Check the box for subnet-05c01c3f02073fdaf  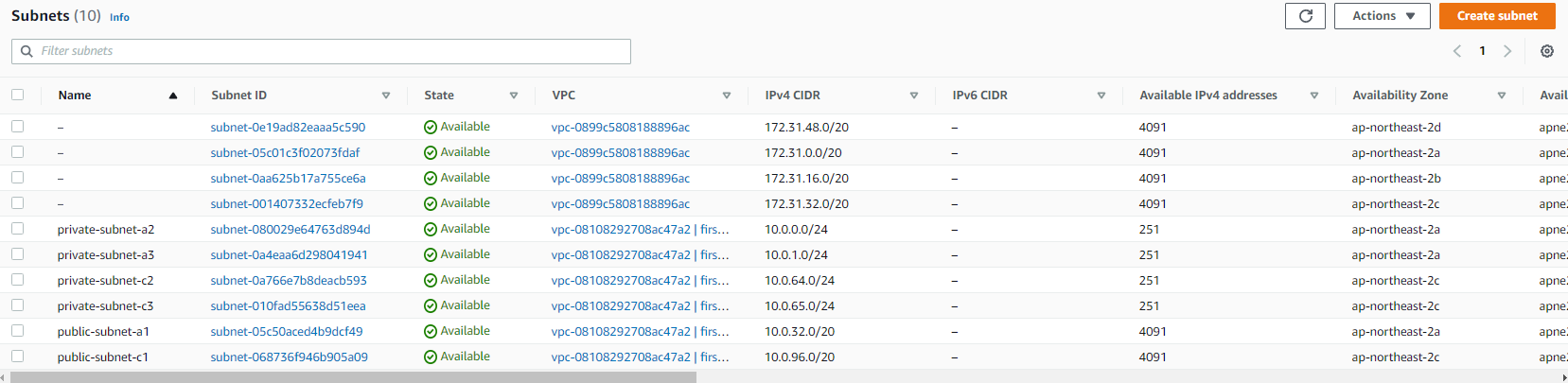point(18,151)
